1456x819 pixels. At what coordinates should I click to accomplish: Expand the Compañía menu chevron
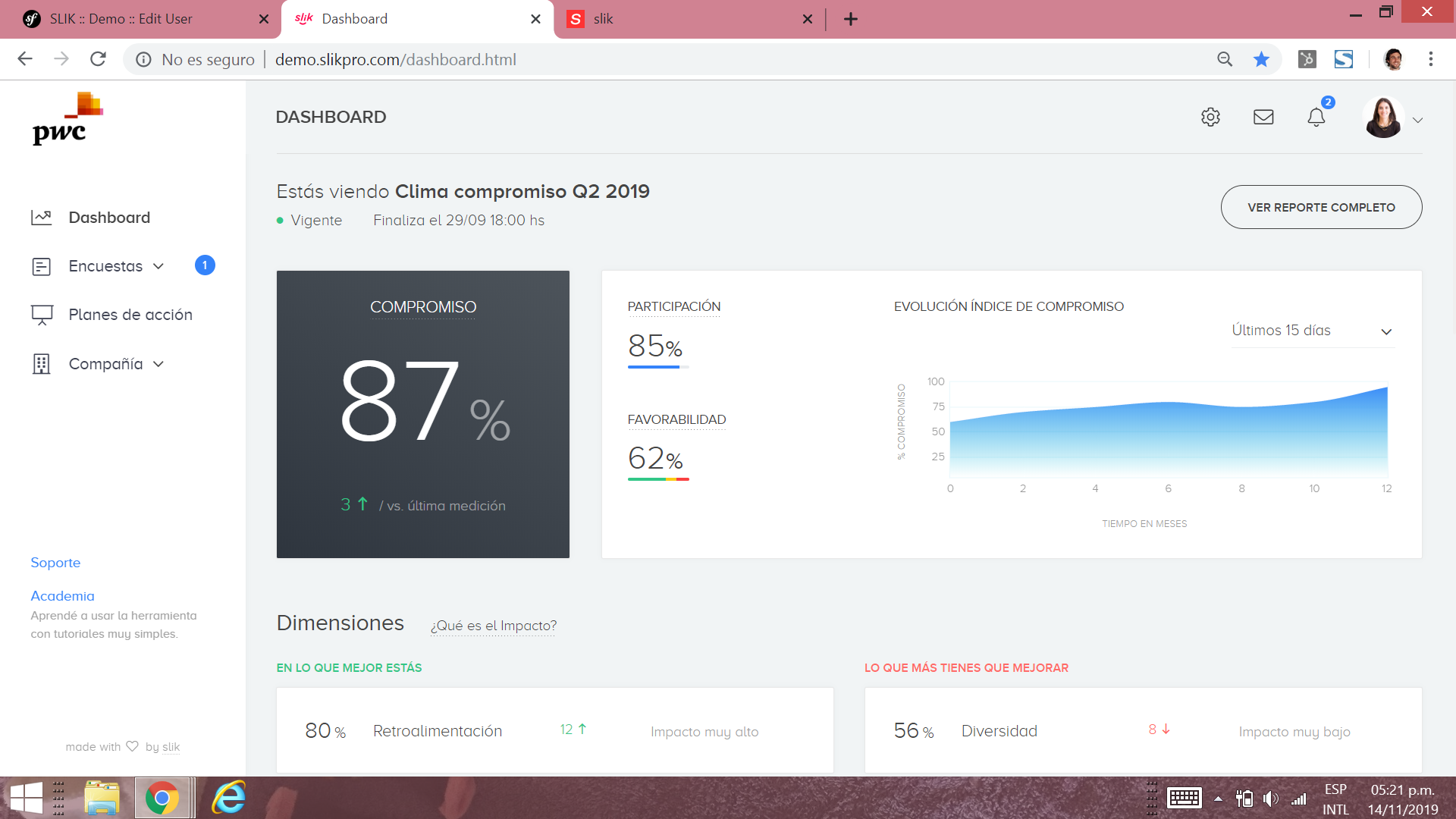(158, 364)
